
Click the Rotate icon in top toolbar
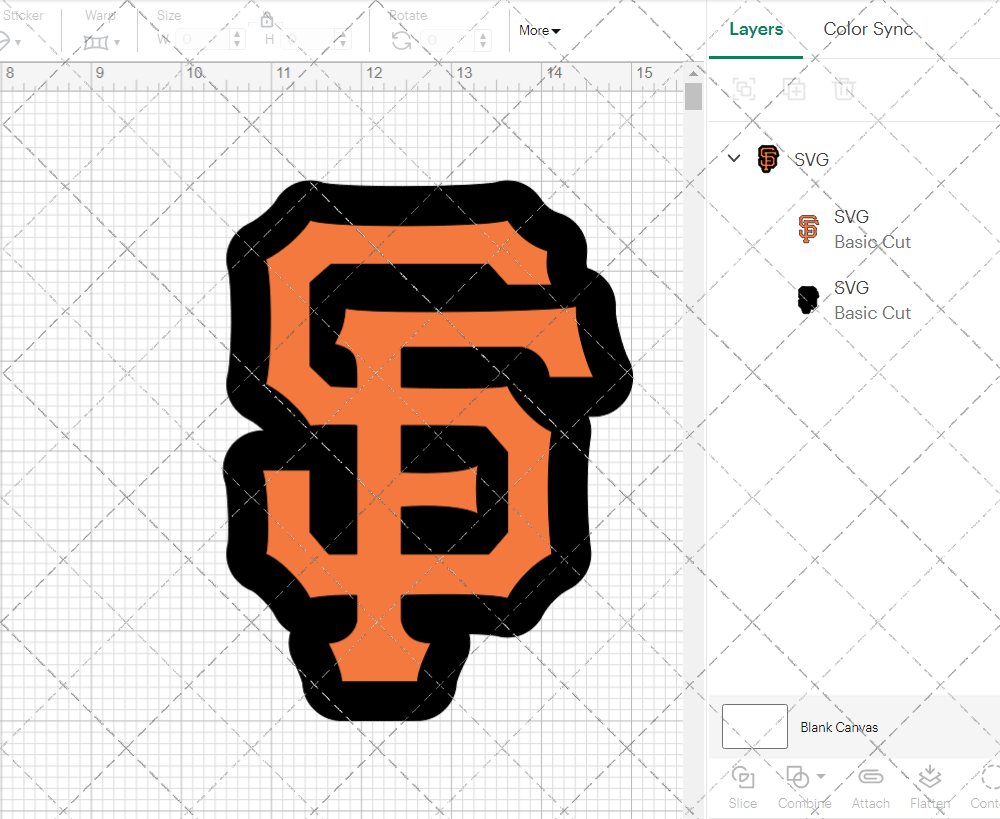[x=402, y=40]
